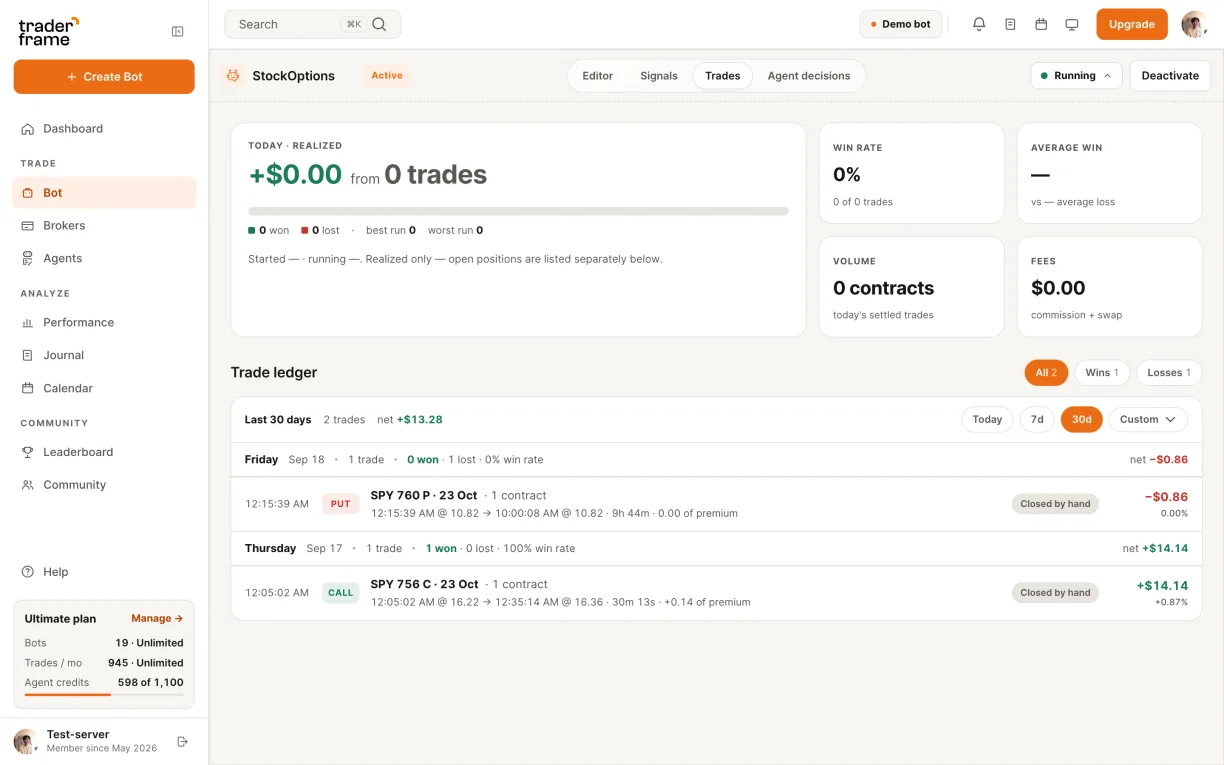Click the Performance chart icon
Screen dimensions: 1224x765
[x=28, y=323]
